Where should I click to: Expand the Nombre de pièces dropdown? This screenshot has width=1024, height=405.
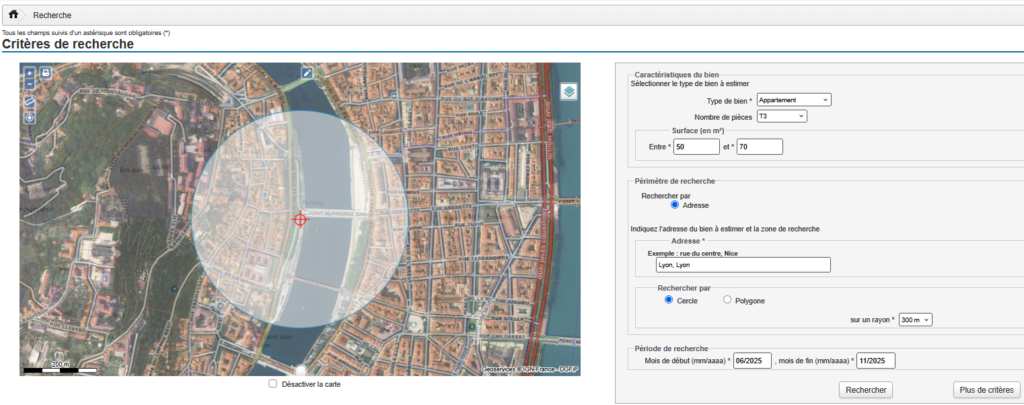781,116
